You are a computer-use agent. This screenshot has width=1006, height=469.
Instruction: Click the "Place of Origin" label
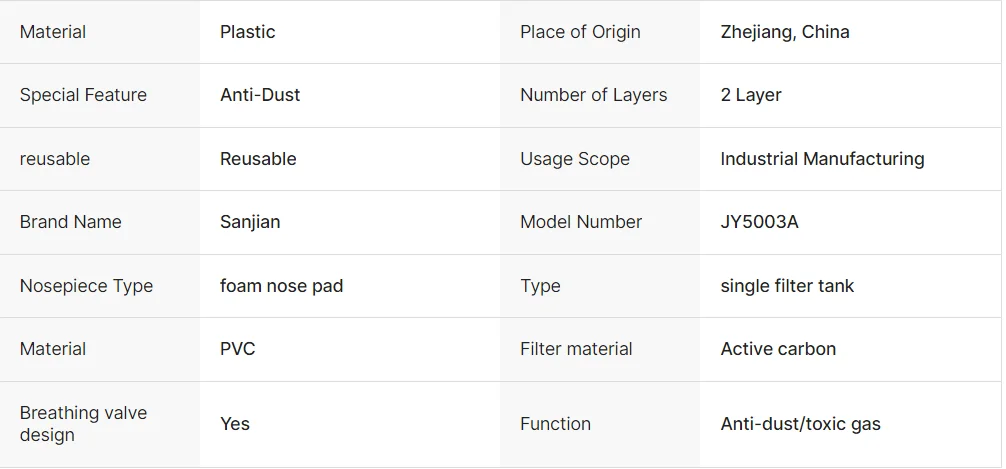pyautogui.click(x=580, y=32)
